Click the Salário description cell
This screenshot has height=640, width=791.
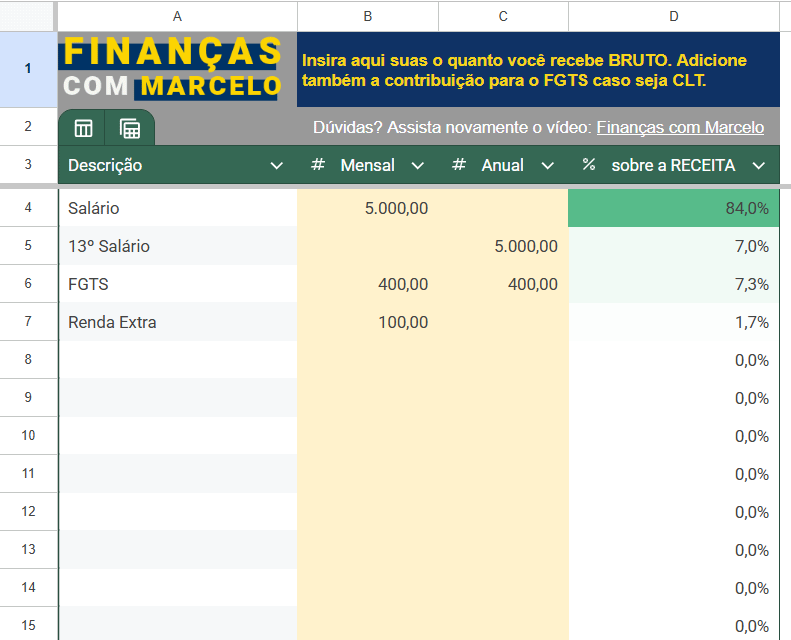178,208
